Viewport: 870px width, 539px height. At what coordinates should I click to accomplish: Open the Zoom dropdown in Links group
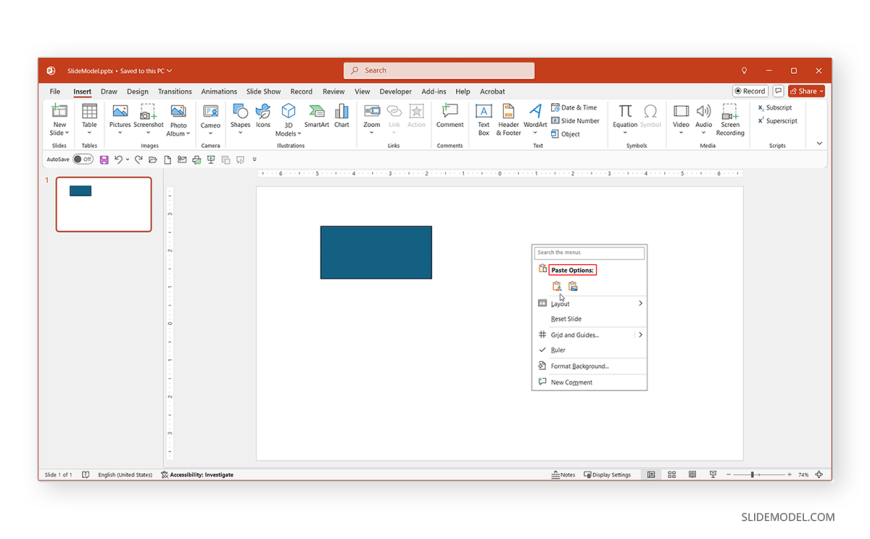pos(372,132)
